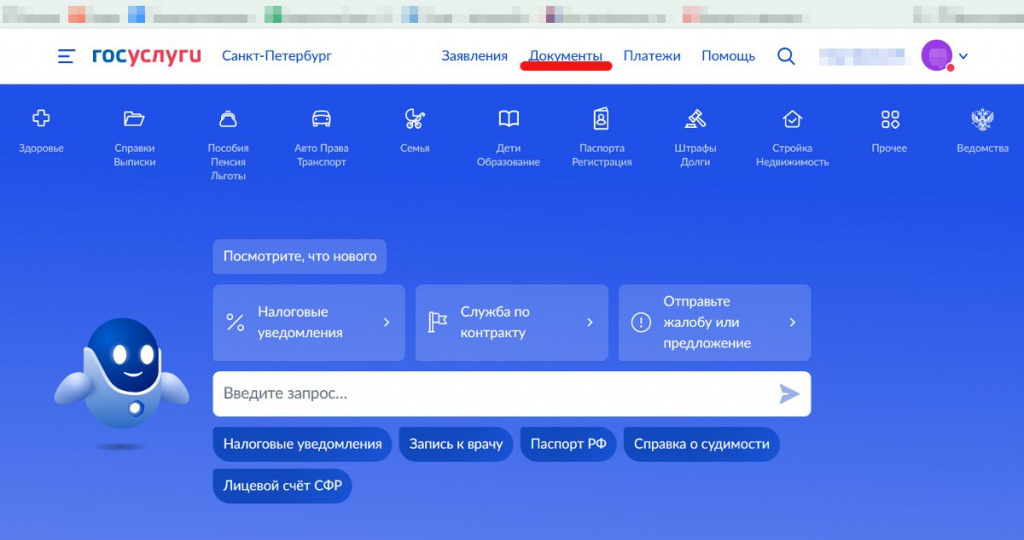Open the Платежи menu item
The width and height of the screenshot is (1024, 540).
click(652, 56)
